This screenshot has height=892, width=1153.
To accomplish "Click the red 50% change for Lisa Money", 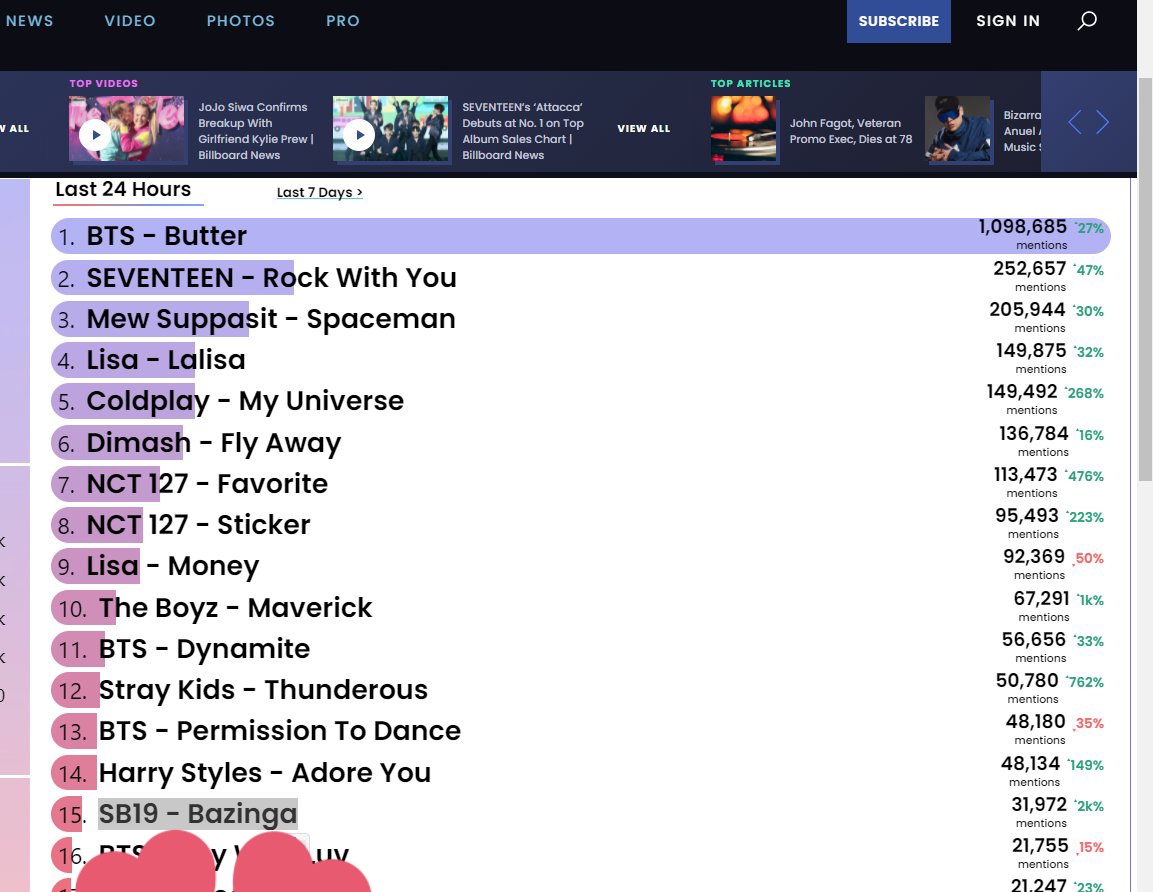I will 1089,559.
